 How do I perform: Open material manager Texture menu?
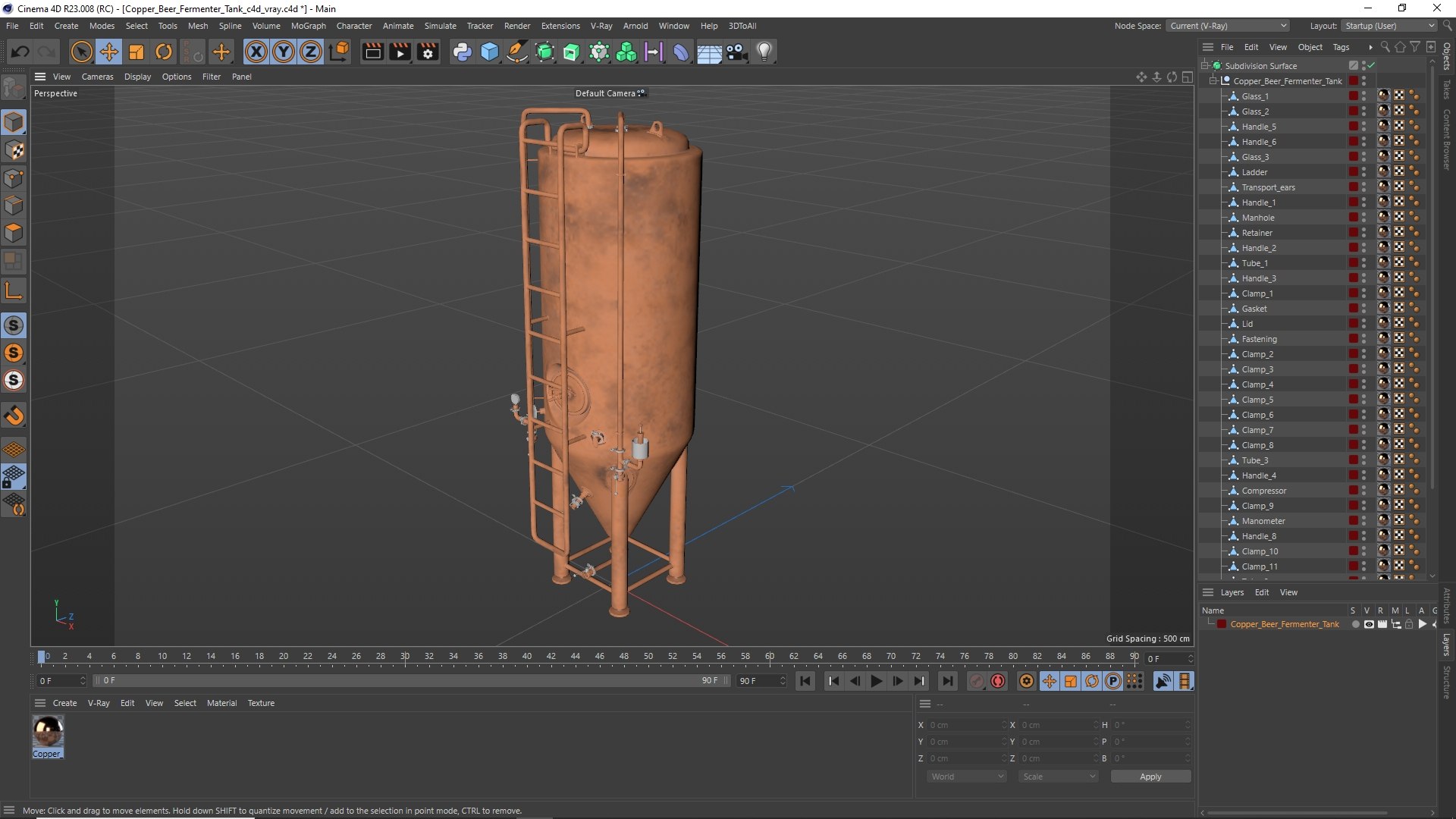(261, 703)
